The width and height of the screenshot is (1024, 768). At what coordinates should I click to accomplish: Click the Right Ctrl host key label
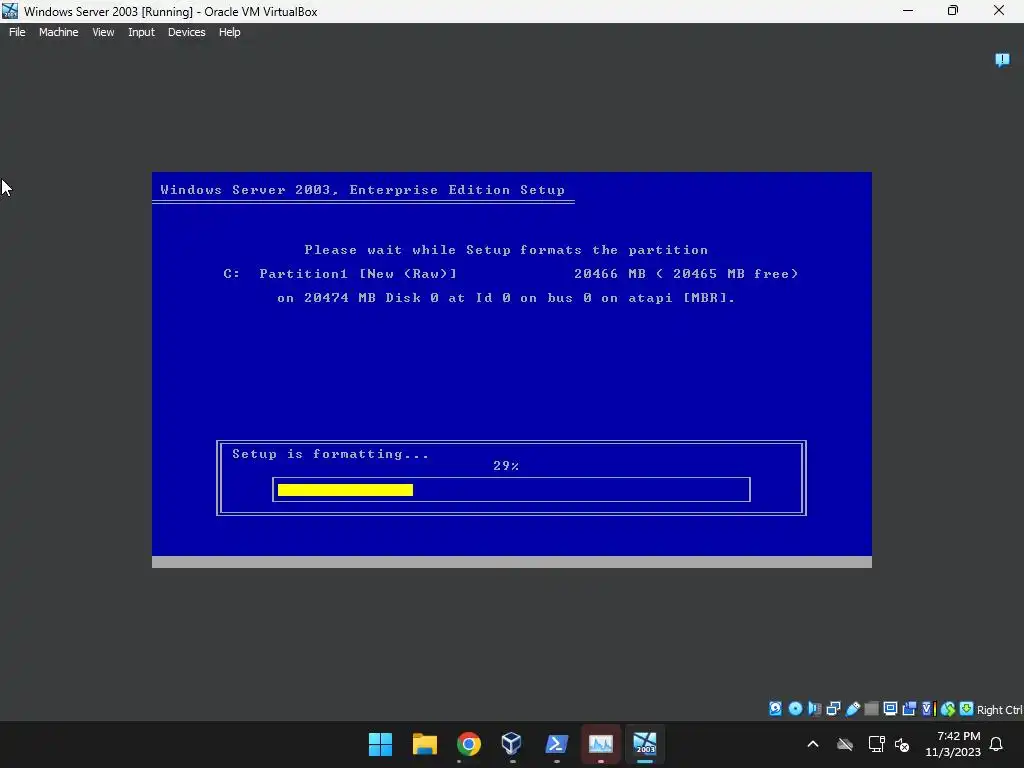(x=999, y=710)
